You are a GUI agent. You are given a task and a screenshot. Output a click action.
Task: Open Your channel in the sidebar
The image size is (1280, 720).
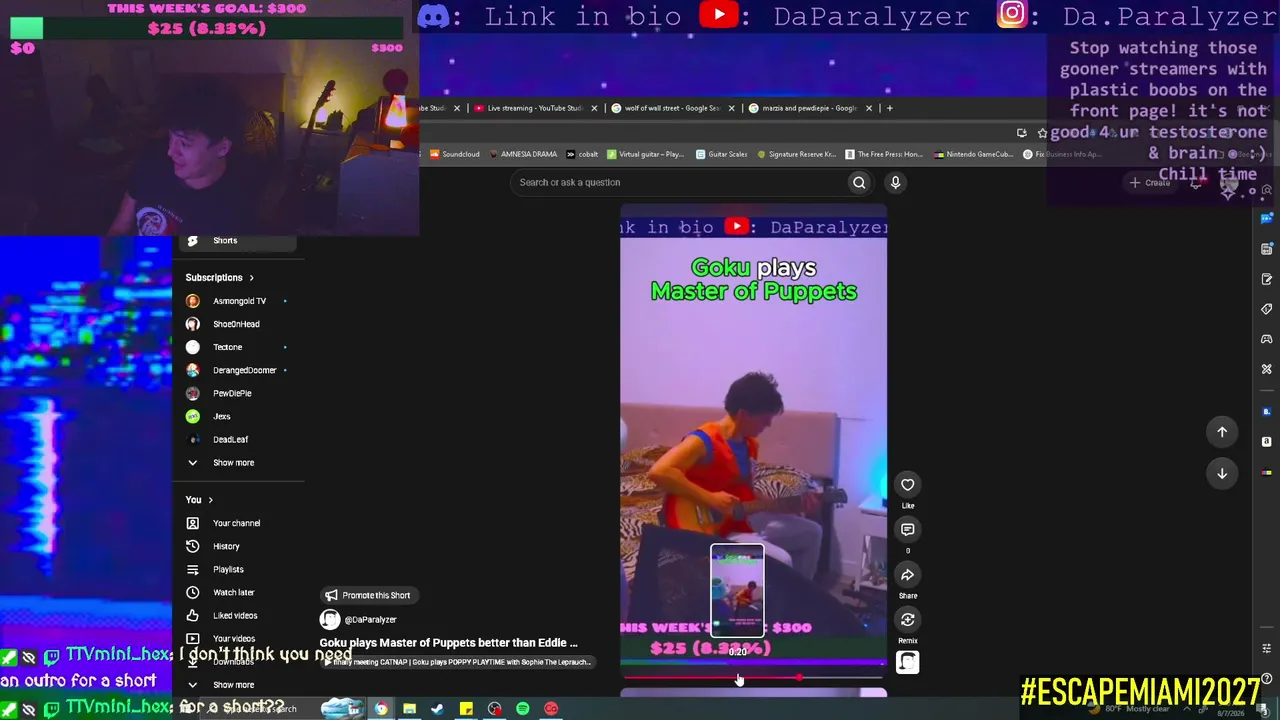pyautogui.click(x=238, y=523)
